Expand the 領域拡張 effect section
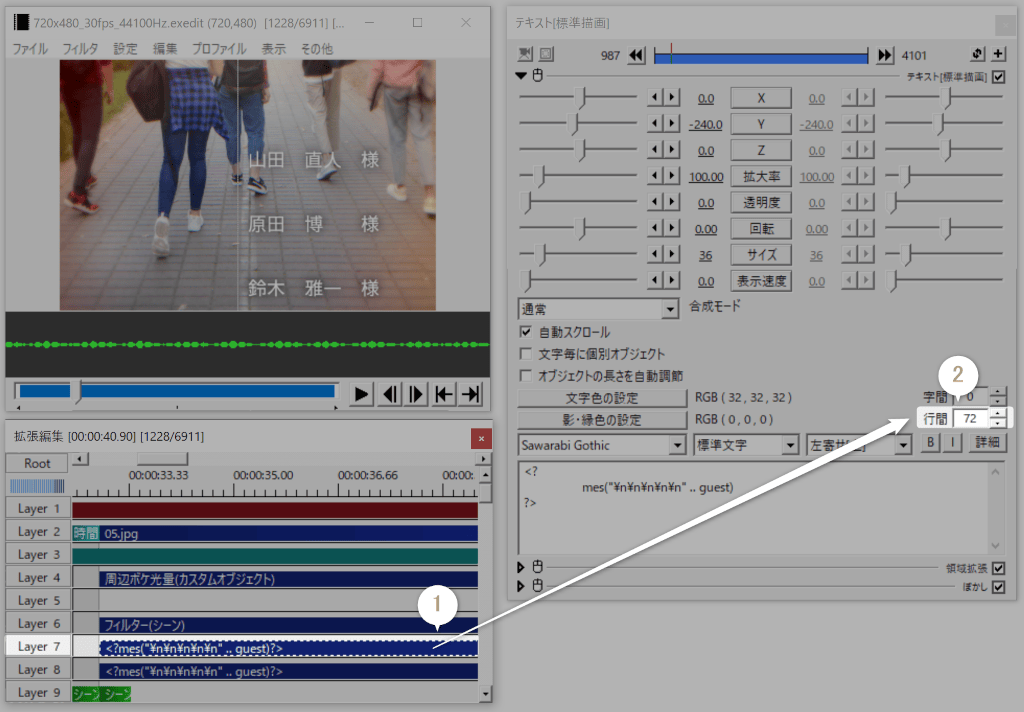 521,567
